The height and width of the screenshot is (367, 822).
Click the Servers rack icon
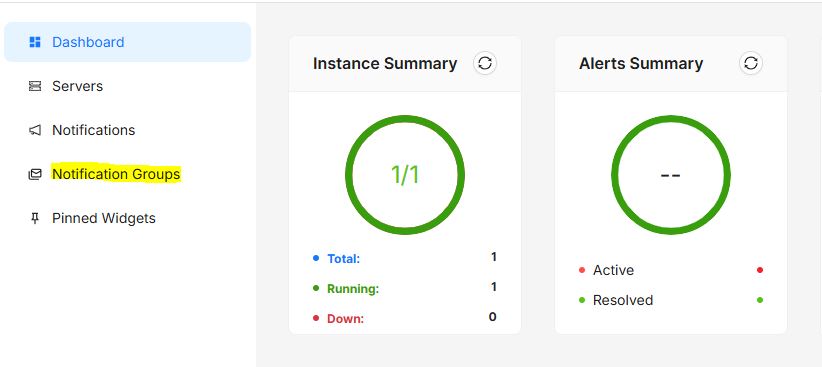(x=35, y=86)
